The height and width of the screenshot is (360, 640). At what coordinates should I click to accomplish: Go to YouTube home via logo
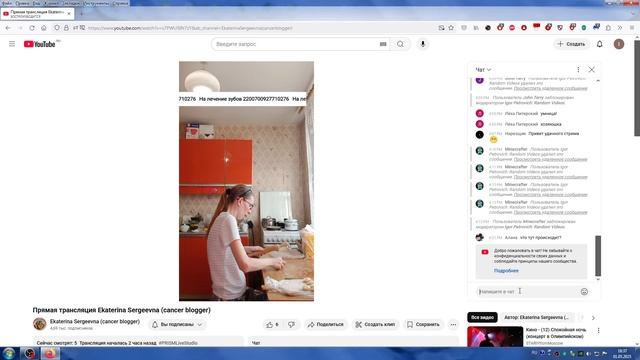coord(40,44)
